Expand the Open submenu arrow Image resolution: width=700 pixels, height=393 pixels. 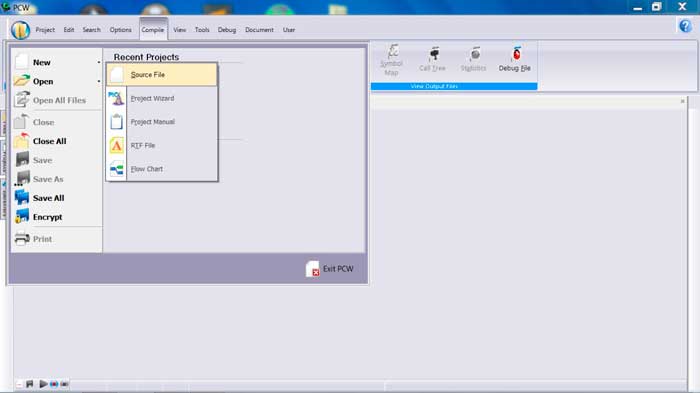(99, 81)
